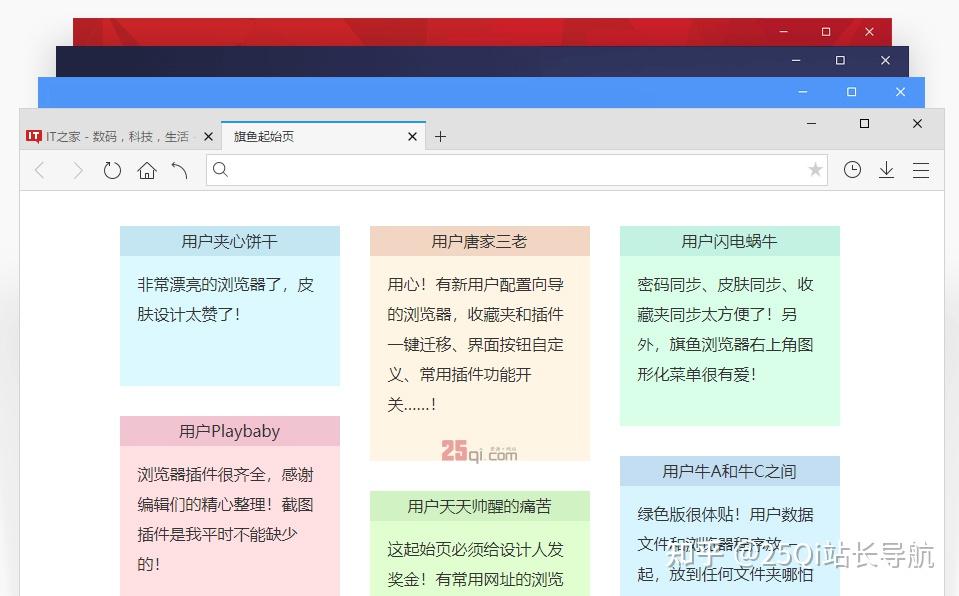Screen dimensions: 959x596
Task: Reload the page with the refresh icon
Action: click(x=111, y=170)
